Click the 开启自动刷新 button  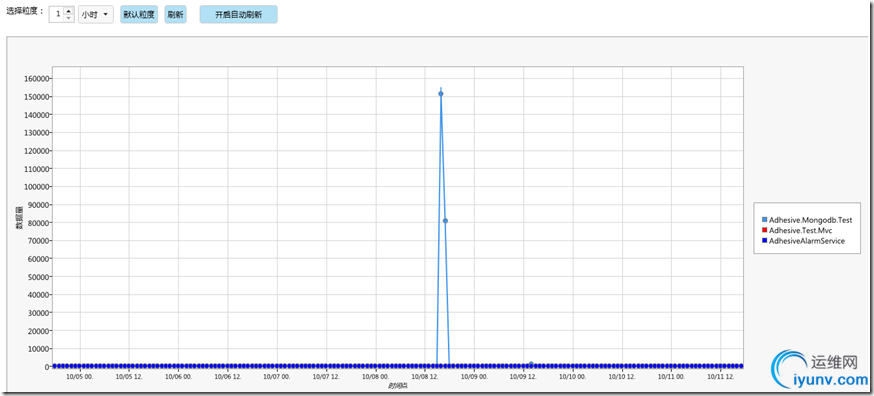pos(239,15)
